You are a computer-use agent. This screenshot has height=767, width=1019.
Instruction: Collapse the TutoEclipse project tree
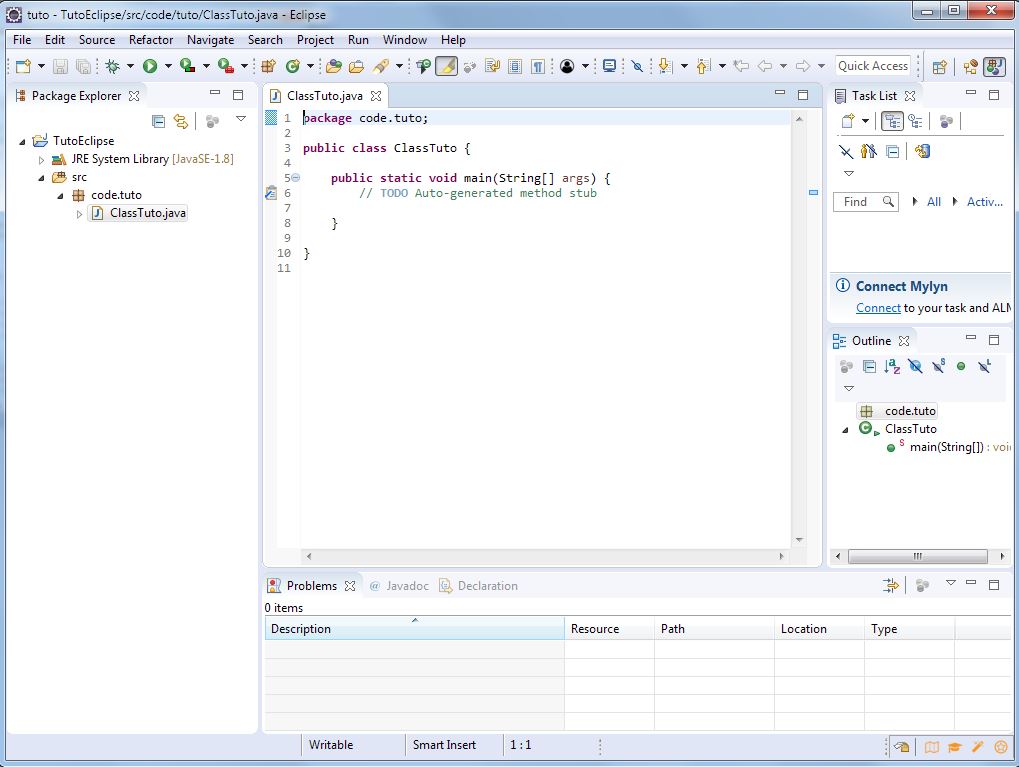point(23,142)
